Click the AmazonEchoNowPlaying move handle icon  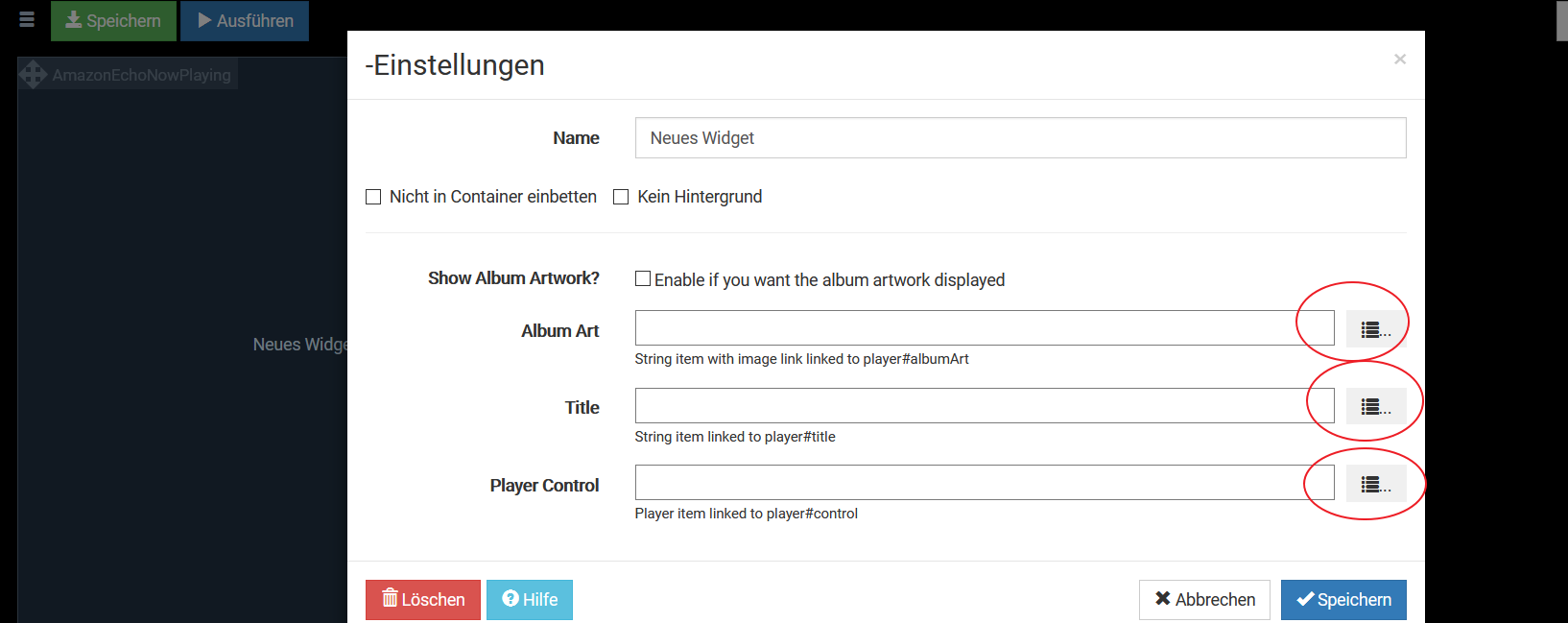coord(34,75)
